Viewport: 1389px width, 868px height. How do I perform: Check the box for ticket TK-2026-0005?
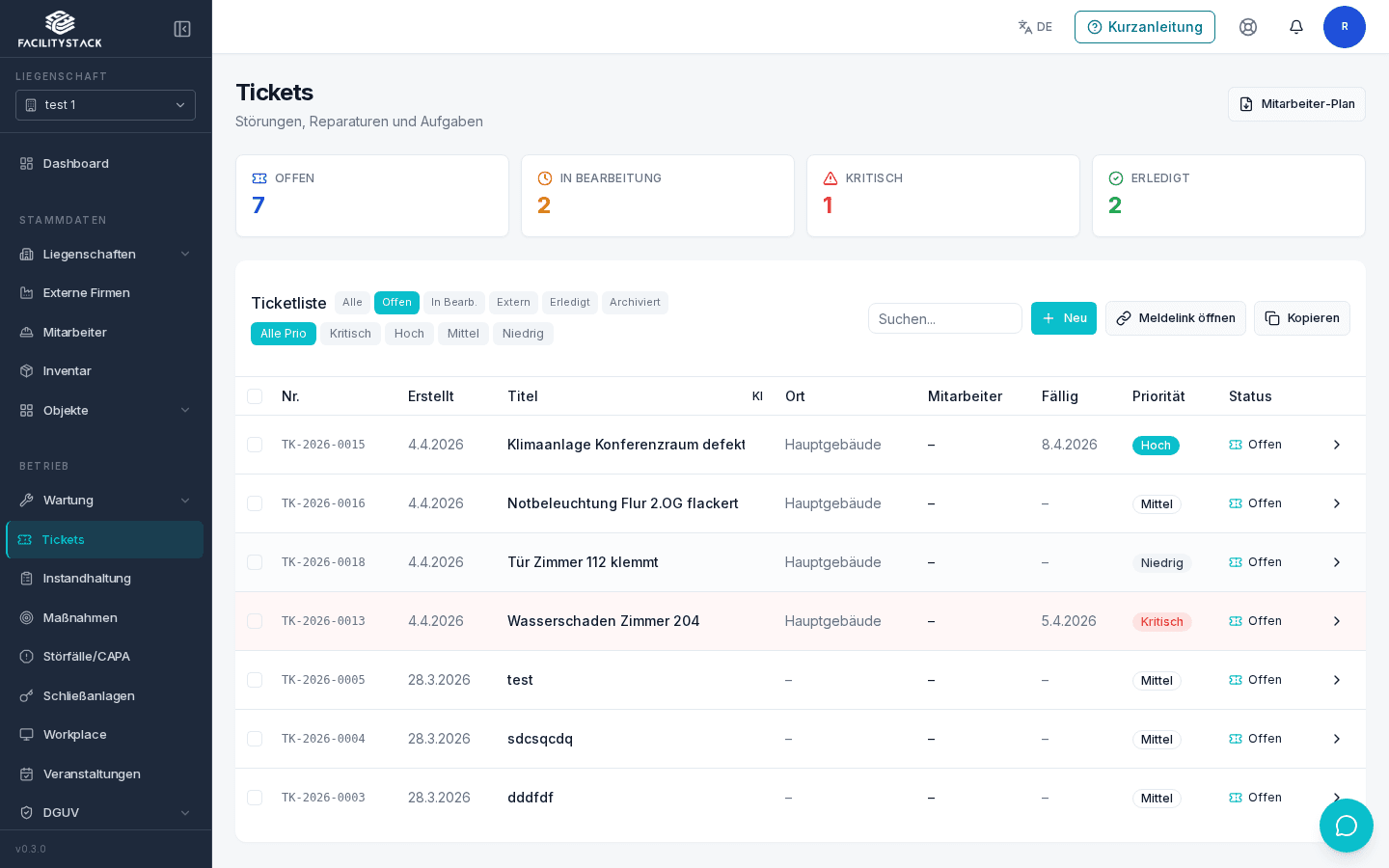point(255,680)
